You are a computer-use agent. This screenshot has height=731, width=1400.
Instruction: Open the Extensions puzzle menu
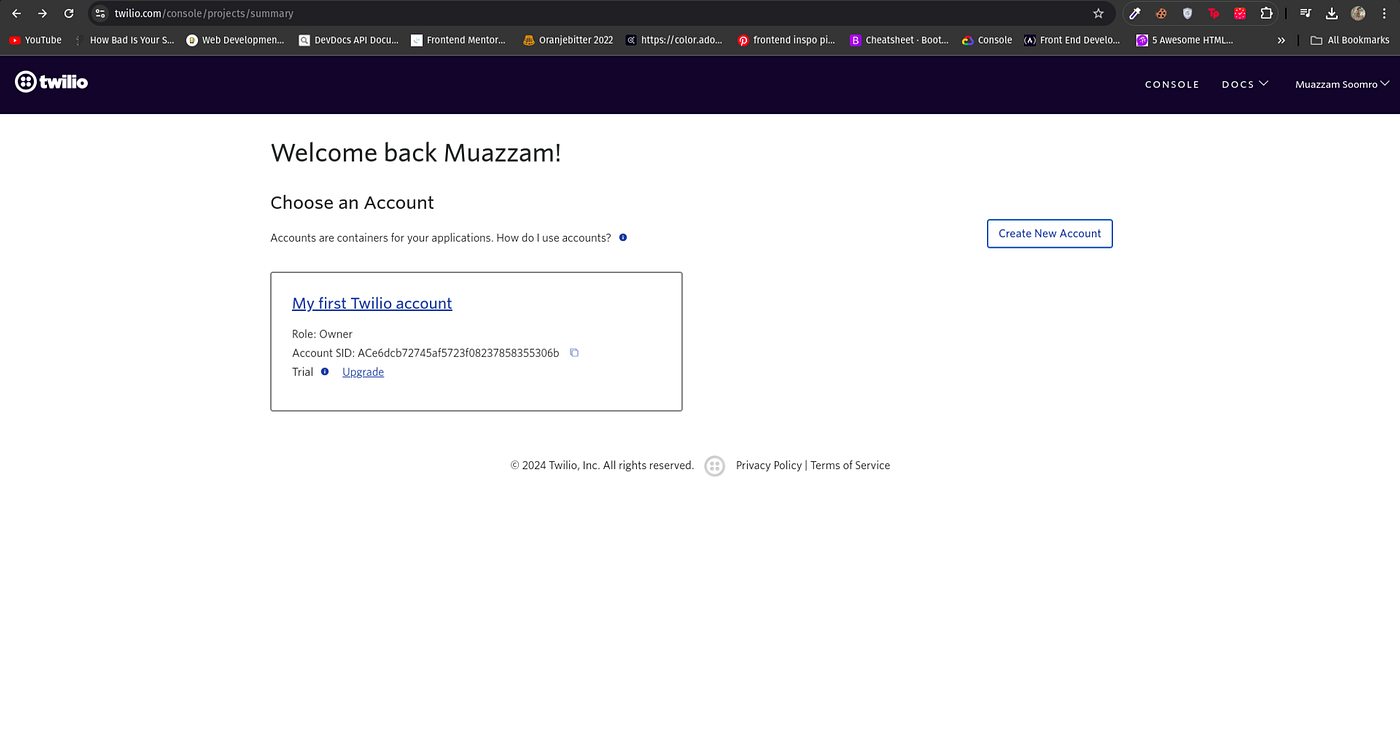pos(1266,13)
